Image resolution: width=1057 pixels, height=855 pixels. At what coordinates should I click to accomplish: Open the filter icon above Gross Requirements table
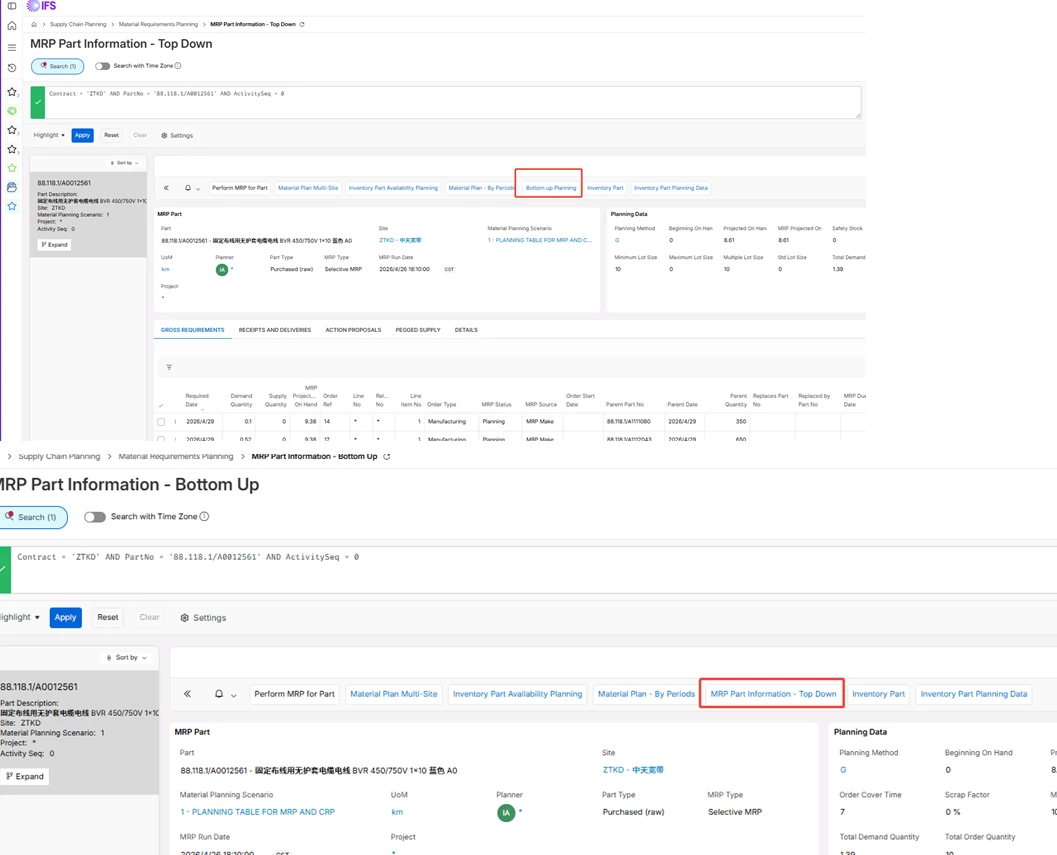coord(169,367)
